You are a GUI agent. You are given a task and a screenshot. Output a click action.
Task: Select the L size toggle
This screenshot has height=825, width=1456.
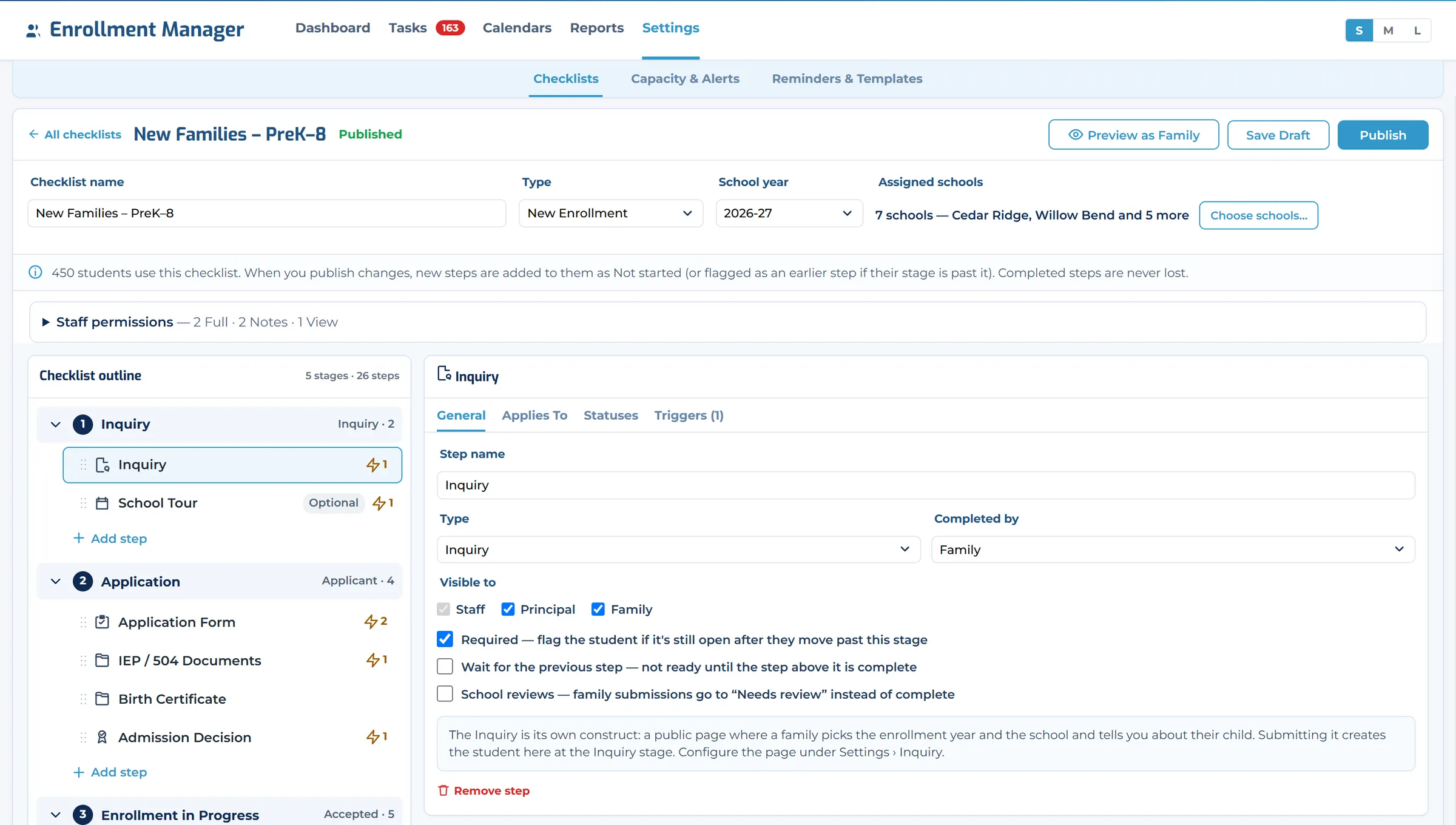pos(1417,30)
